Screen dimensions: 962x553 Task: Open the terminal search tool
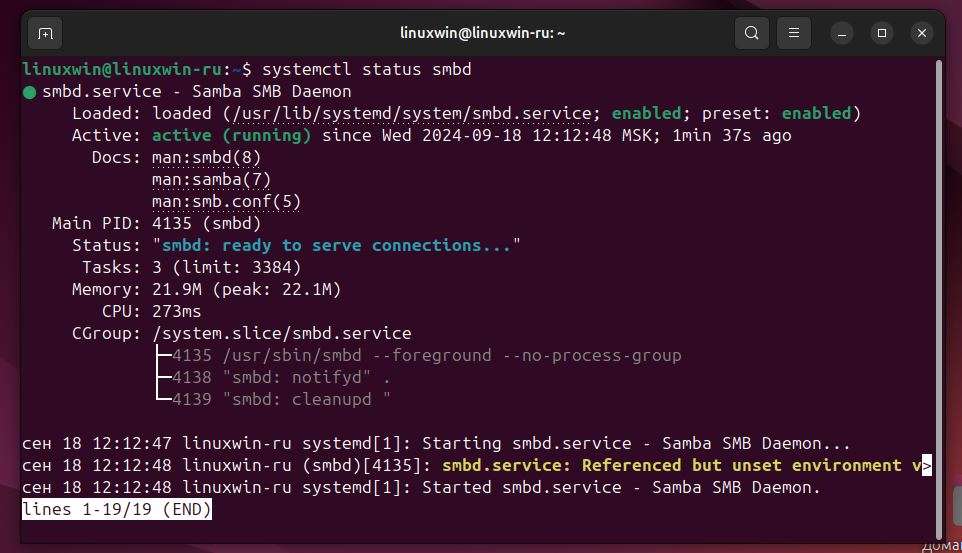point(752,33)
